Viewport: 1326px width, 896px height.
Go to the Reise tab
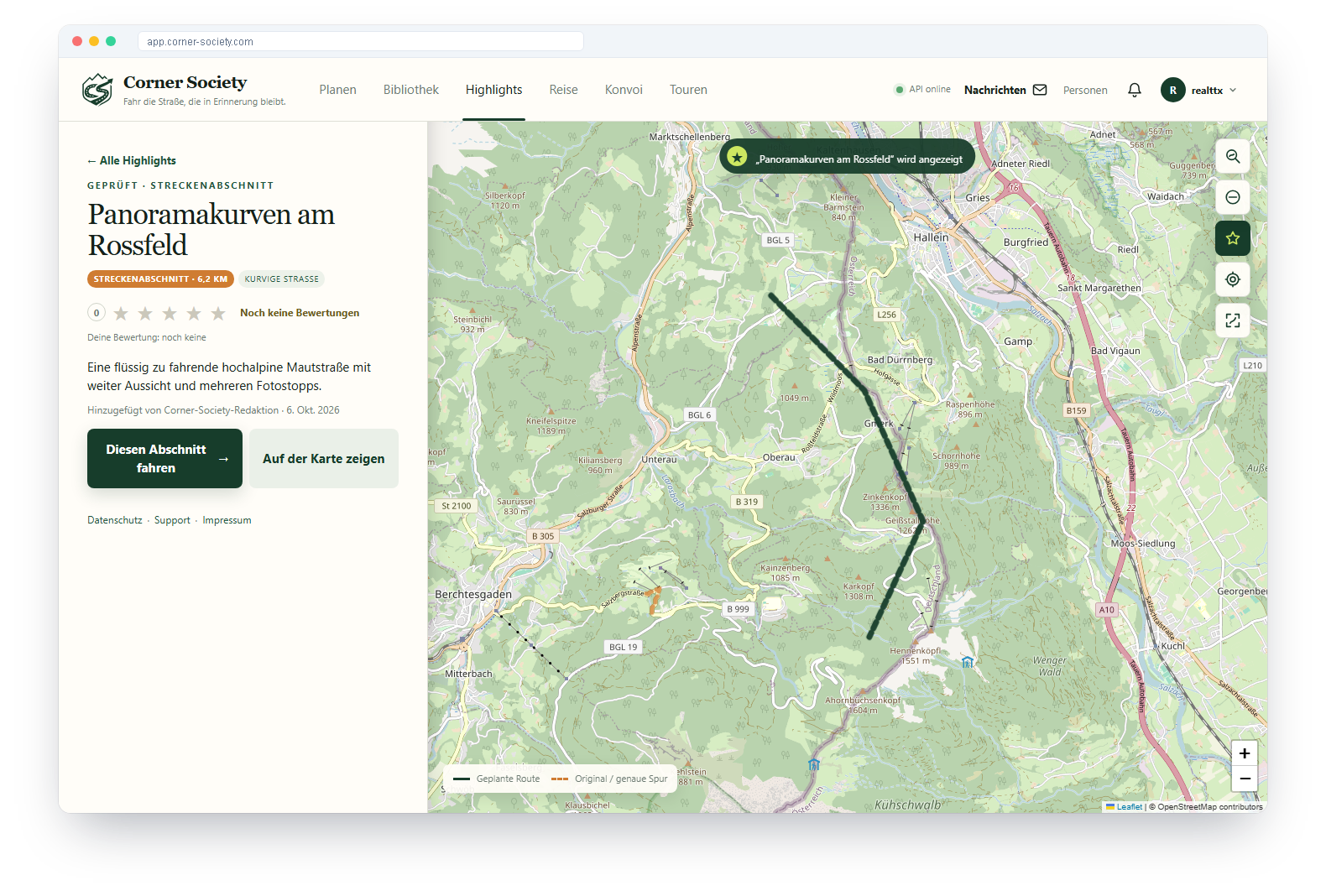click(x=563, y=90)
